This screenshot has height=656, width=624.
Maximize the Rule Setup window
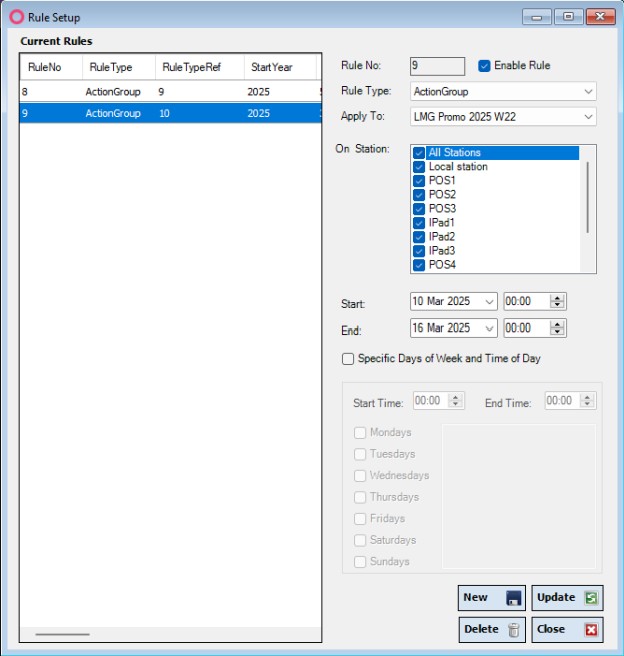(568, 17)
